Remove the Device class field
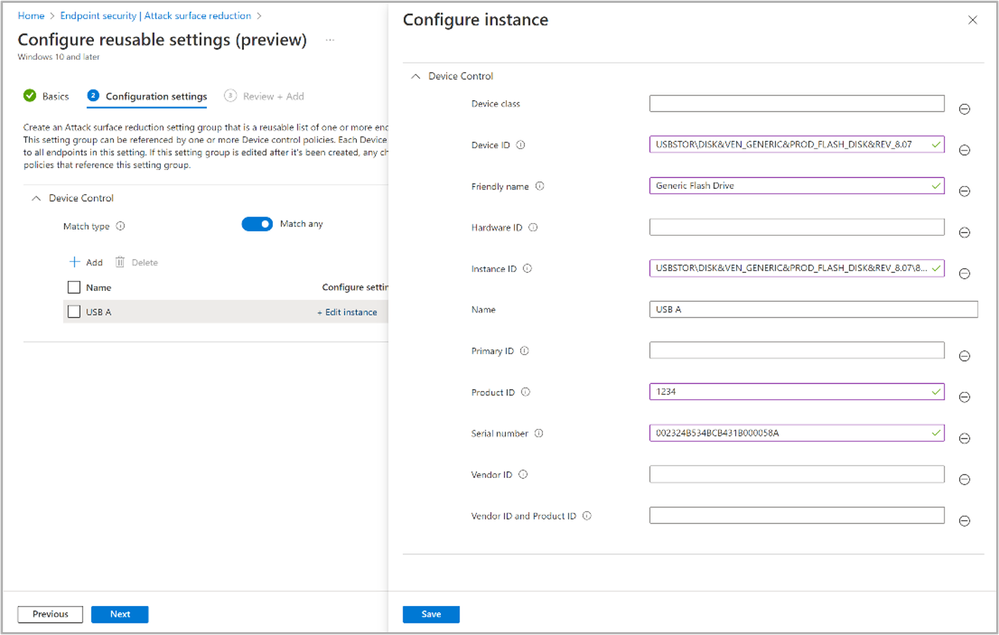The height and width of the screenshot is (635, 999). click(x=964, y=109)
